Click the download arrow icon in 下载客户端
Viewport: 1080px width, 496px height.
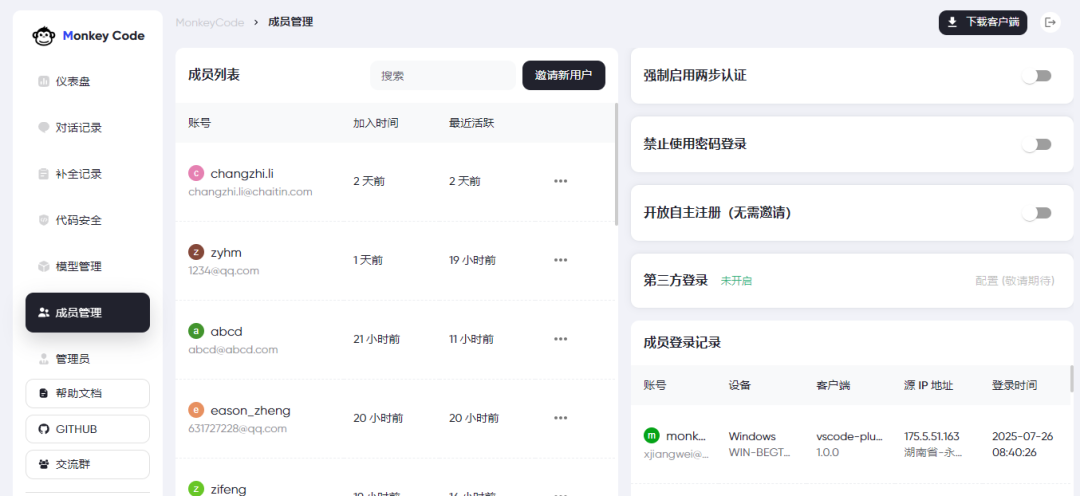[x=952, y=22]
